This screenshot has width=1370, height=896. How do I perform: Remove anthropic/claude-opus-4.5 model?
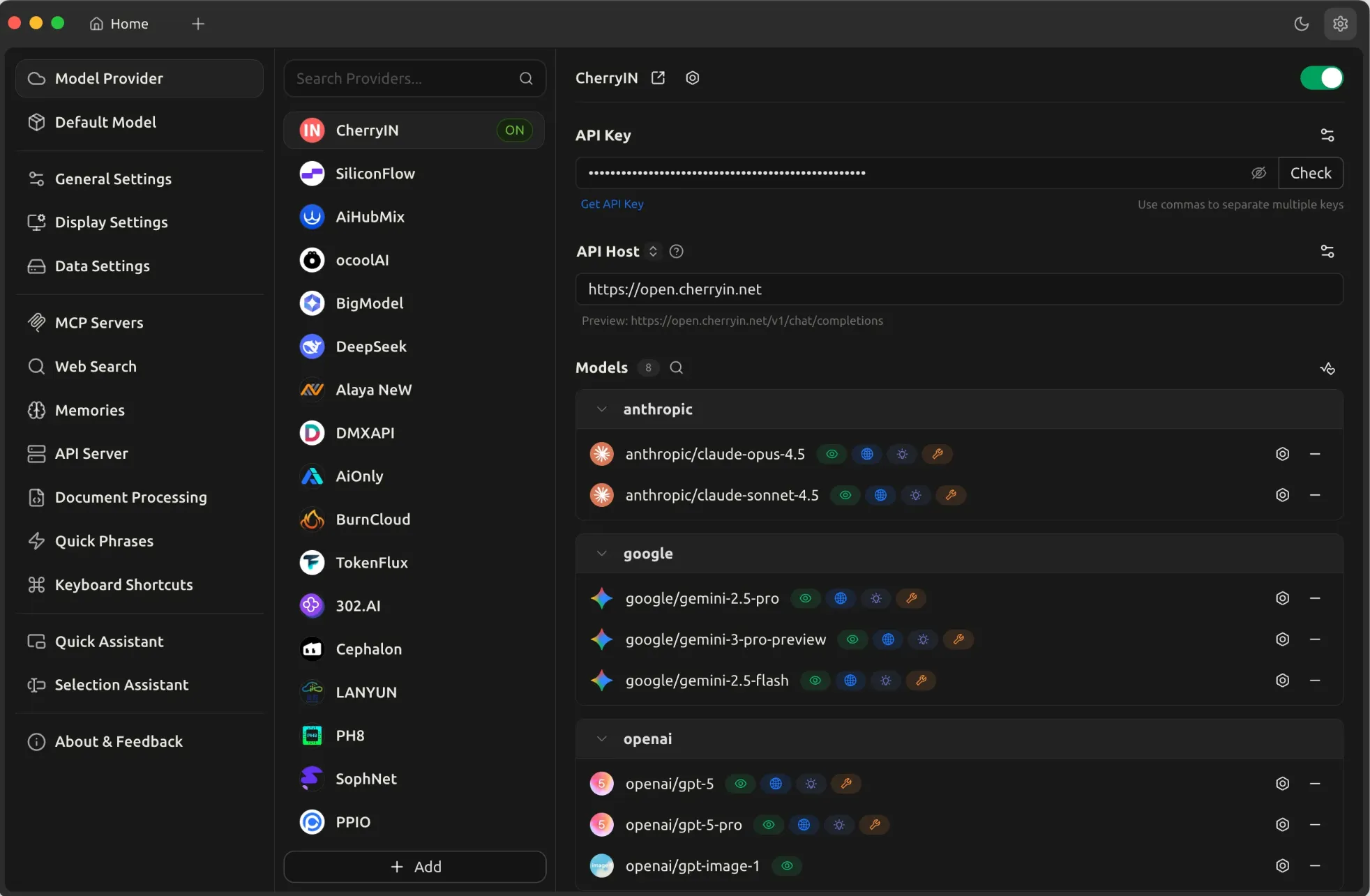[1315, 454]
